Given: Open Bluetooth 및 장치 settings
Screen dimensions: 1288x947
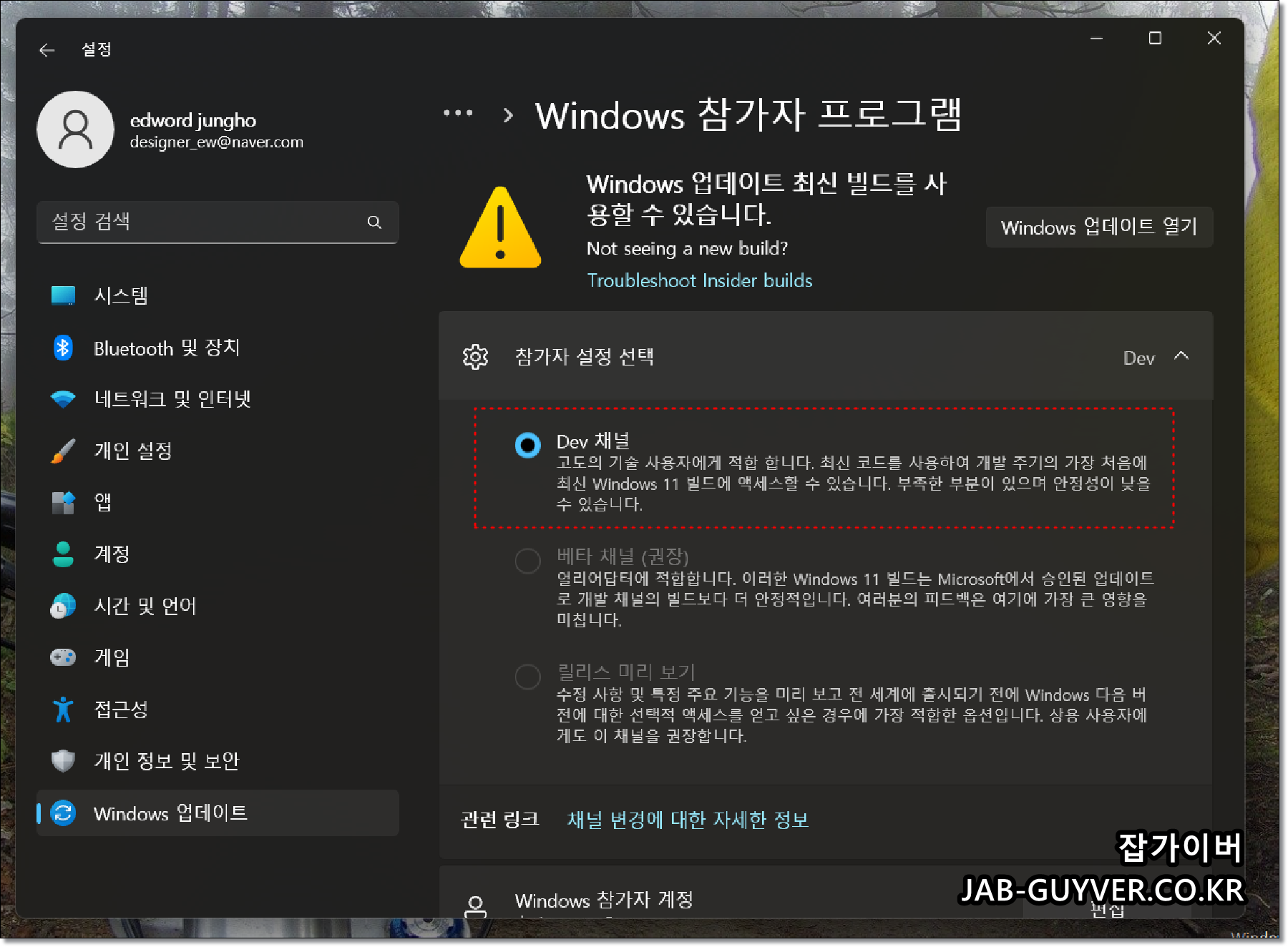Looking at the screenshot, I should pyautogui.click(x=218, y=348).
